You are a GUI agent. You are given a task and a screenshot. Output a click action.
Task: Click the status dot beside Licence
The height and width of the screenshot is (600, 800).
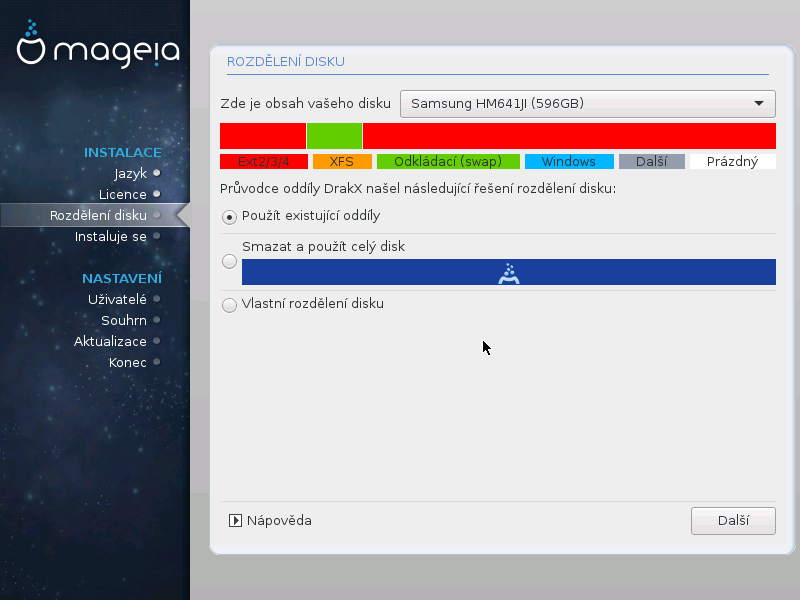pos(157,194)
